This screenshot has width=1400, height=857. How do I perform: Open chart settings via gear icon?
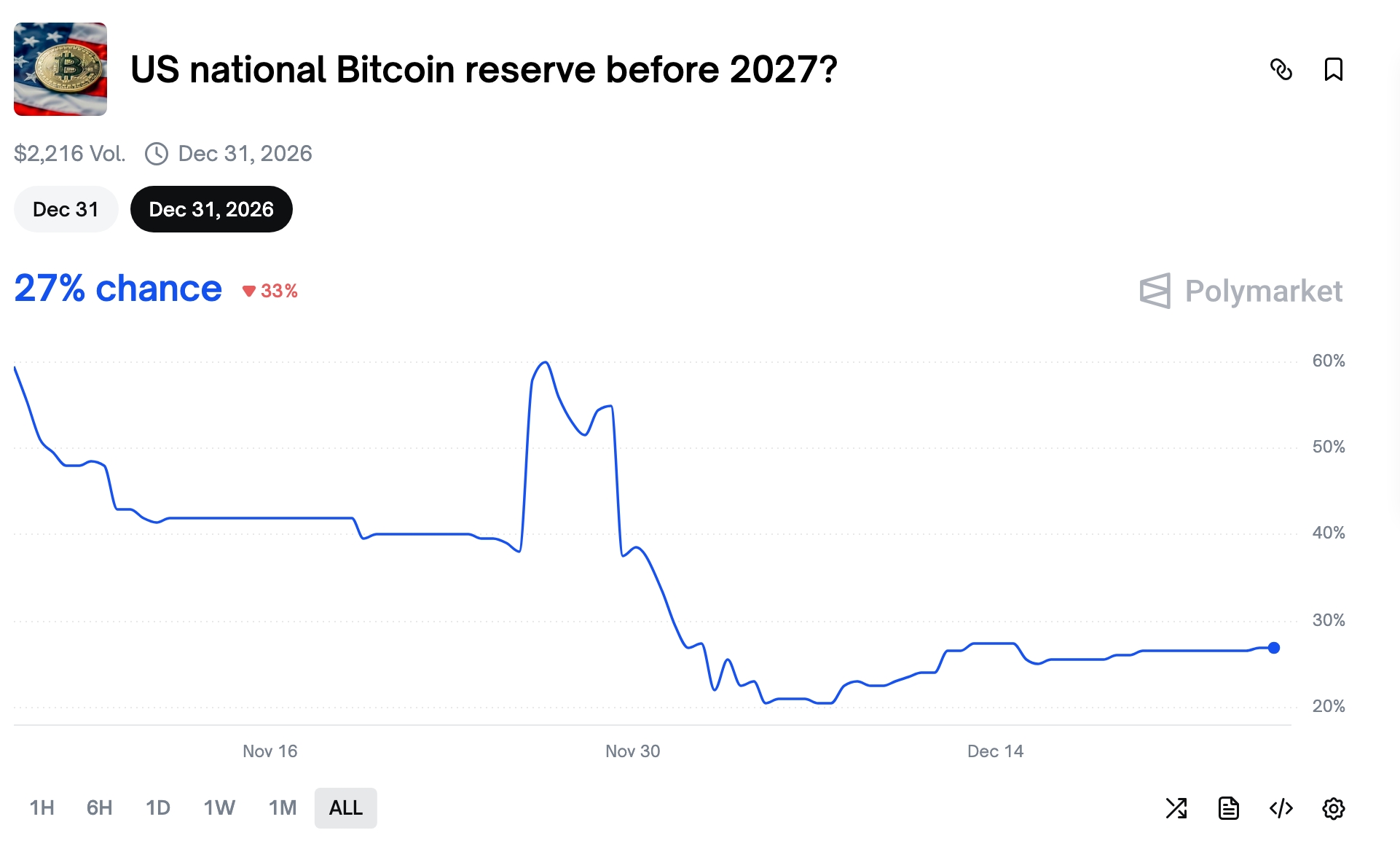(x=1335, y=808)
